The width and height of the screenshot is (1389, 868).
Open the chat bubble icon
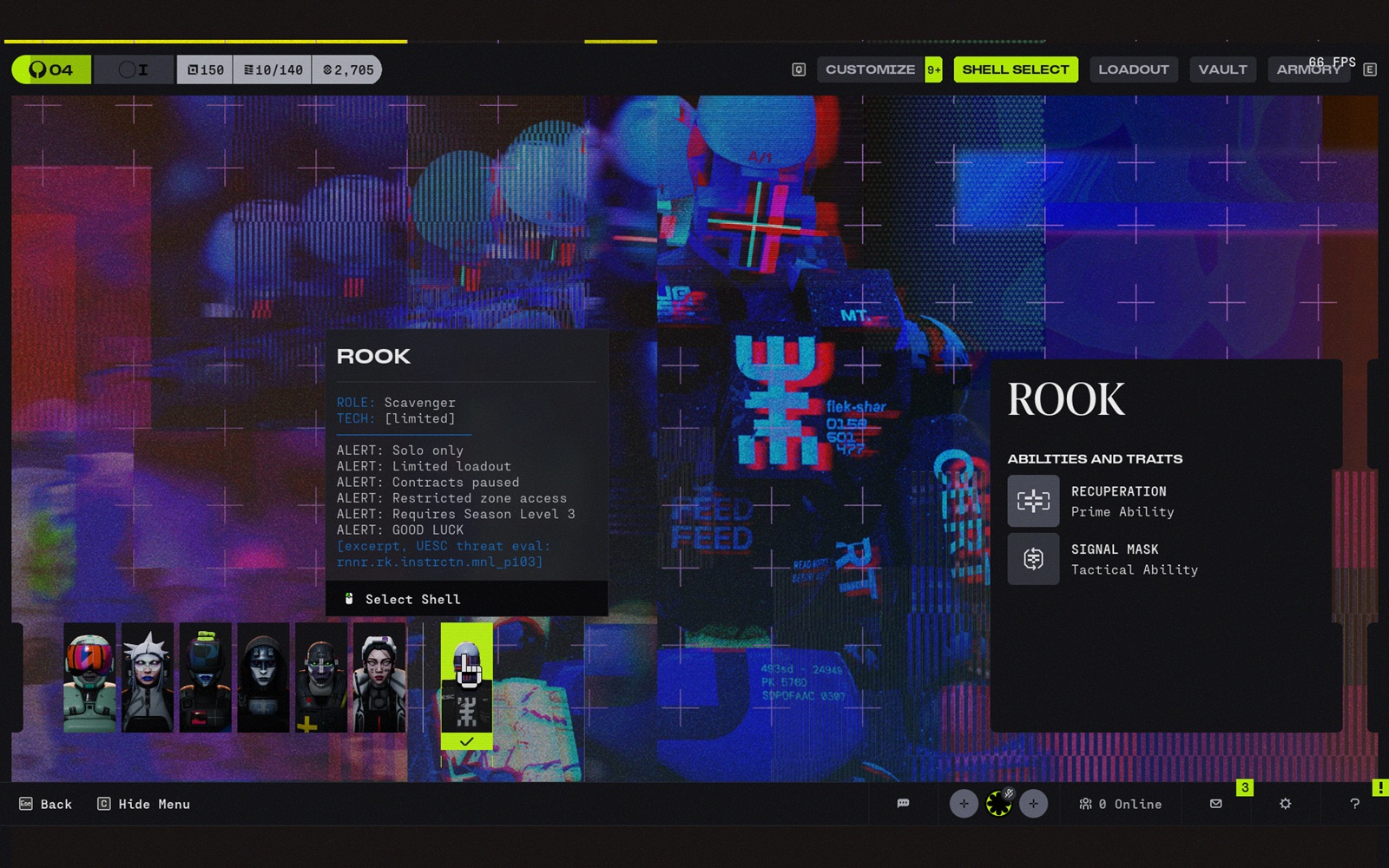(903, 804)
